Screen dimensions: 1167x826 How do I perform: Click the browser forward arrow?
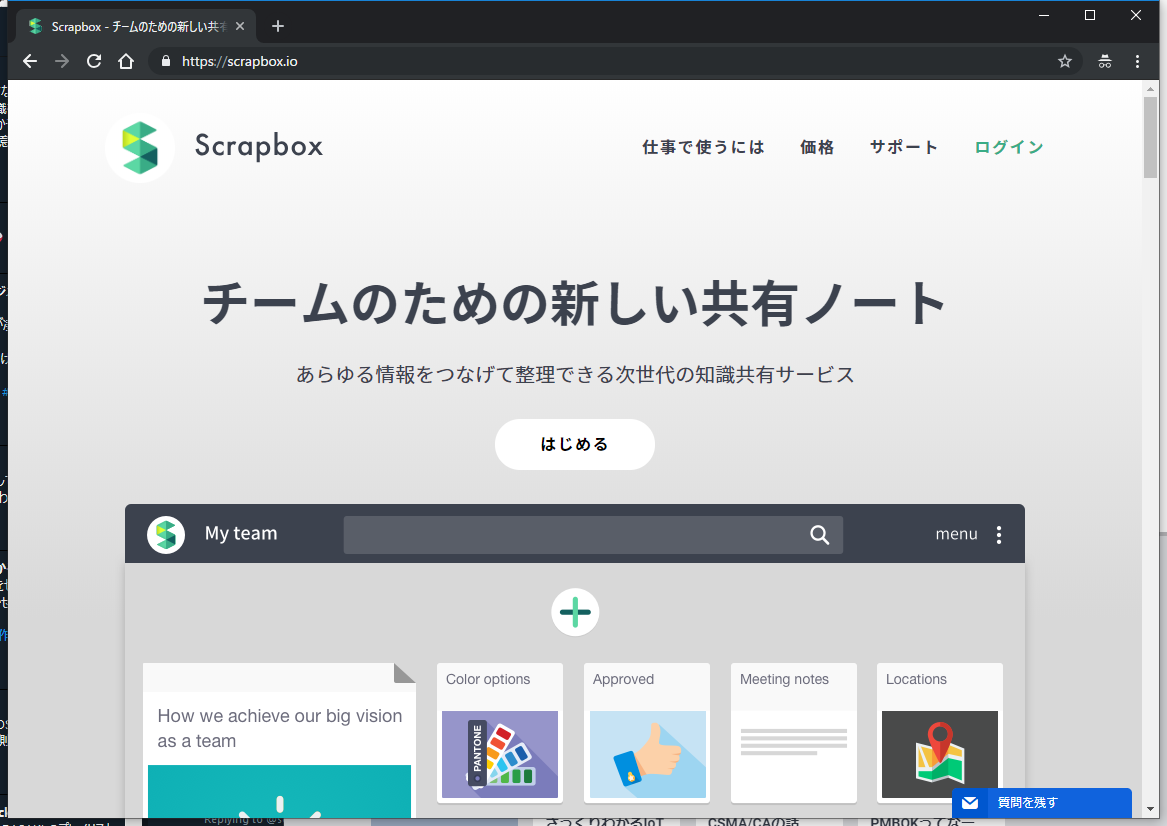click(x=62, y=61)
